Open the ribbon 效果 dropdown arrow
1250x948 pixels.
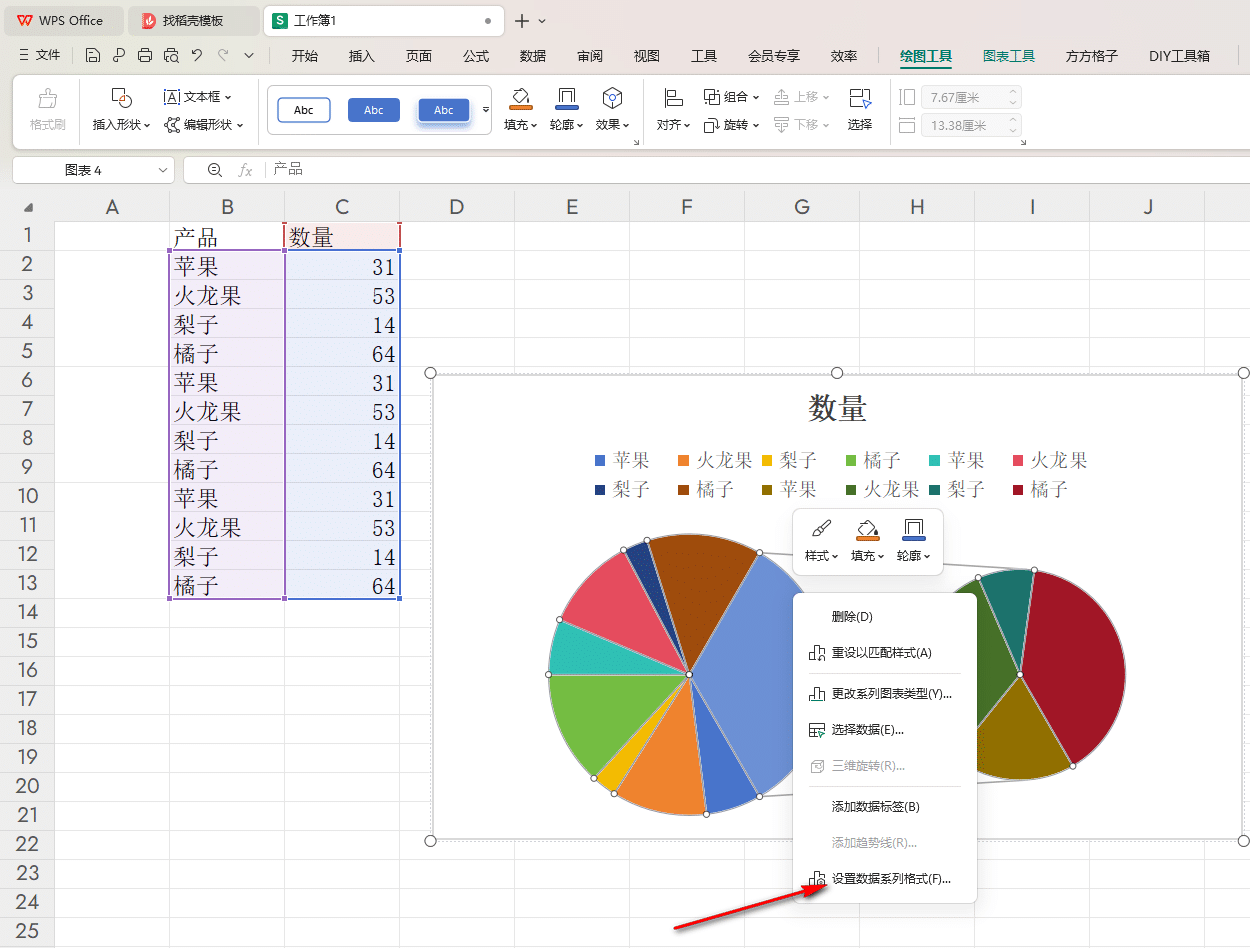[x=627, y=126]
